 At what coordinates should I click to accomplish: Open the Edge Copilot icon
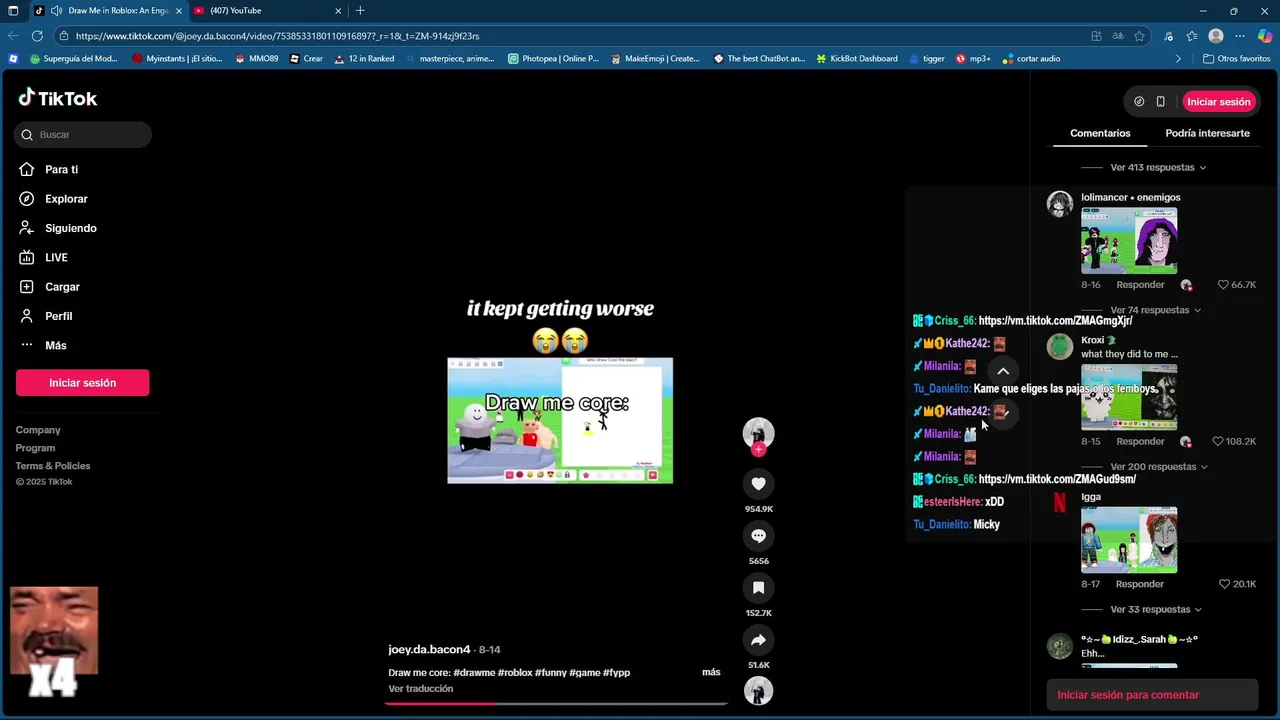point(1264,36)
